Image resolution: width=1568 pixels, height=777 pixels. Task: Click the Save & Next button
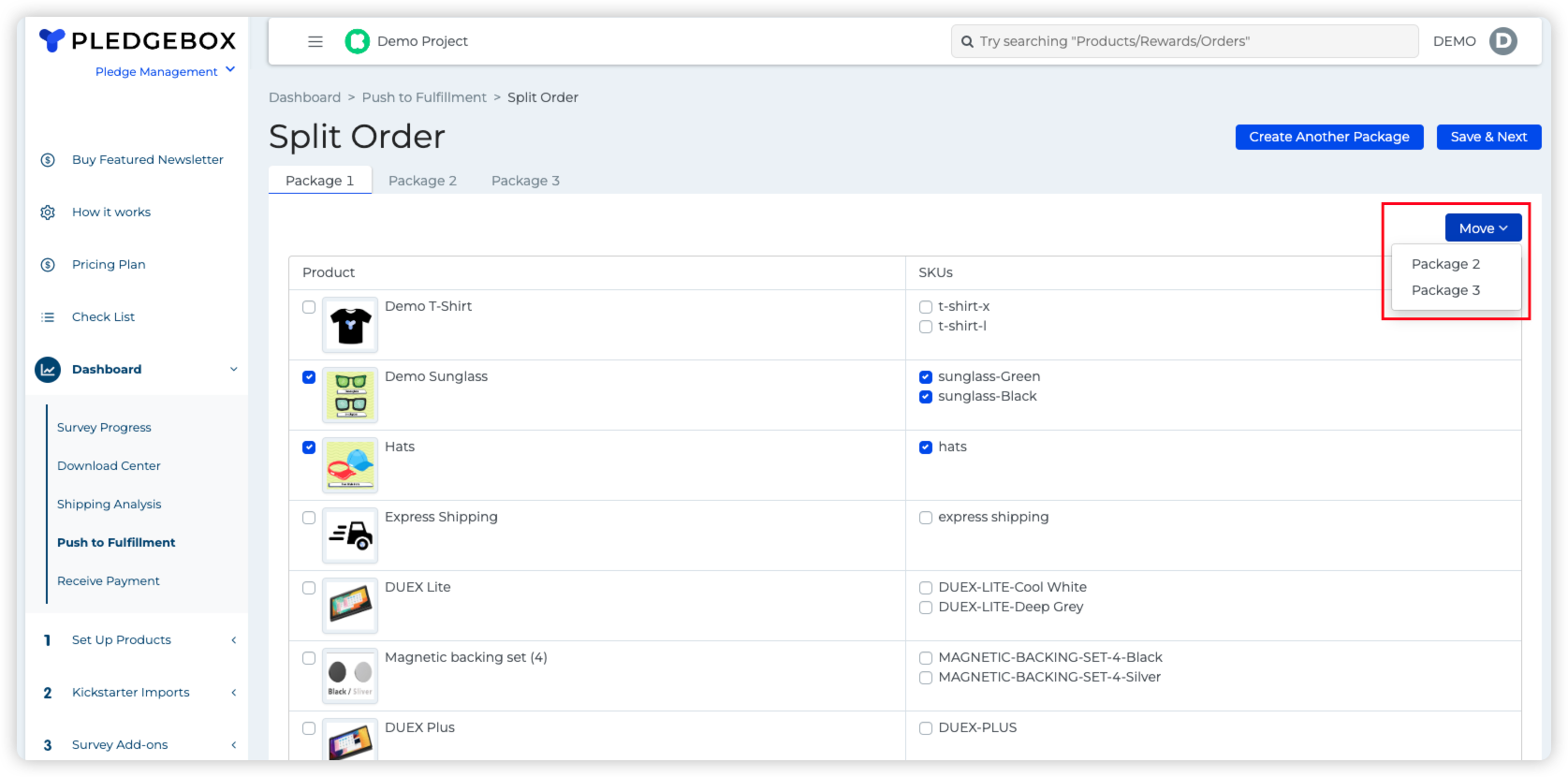click(1488, 137)
